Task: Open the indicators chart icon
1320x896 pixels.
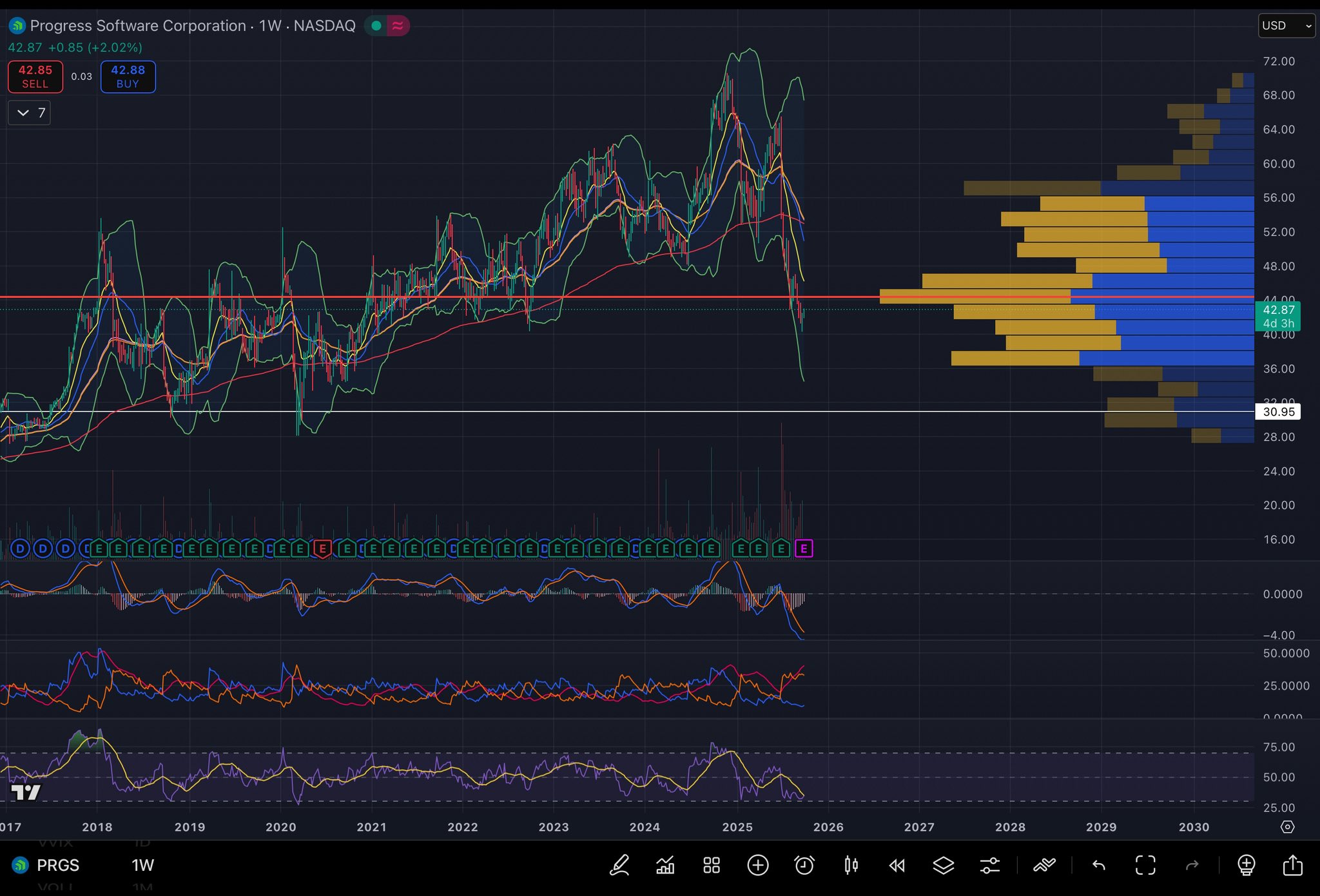Action: 665,865
